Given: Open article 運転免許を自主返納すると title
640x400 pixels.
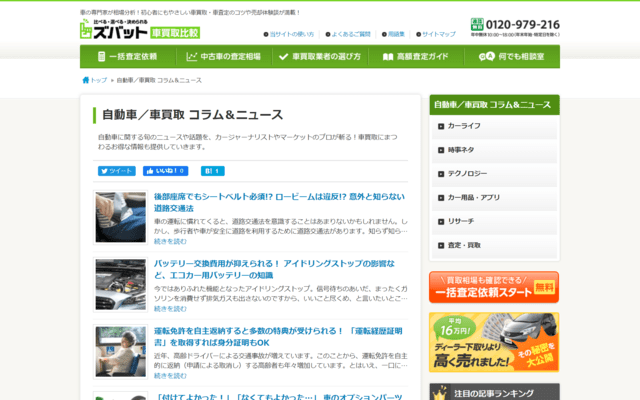Looking at the screenshot, I should [278, 337].
